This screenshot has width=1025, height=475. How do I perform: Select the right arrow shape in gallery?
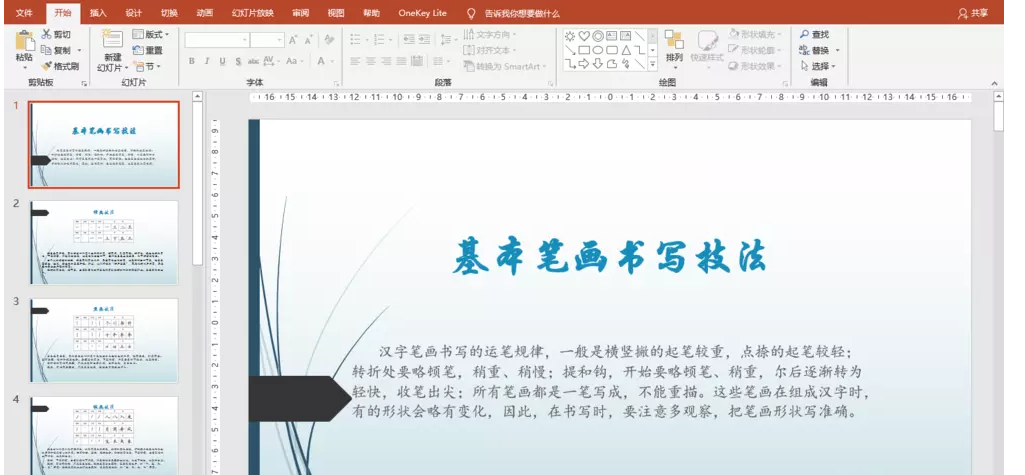click(x=584, y=63)
